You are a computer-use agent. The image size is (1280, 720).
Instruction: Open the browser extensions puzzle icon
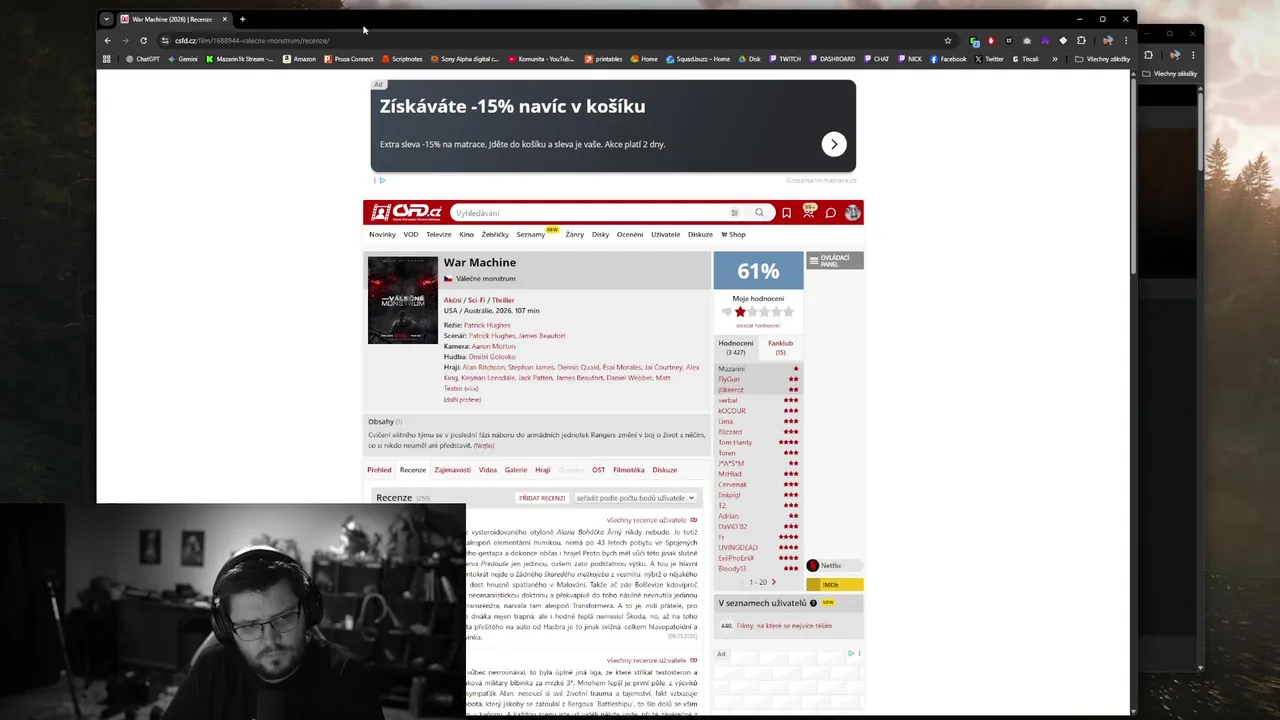tap(1081, 40)
